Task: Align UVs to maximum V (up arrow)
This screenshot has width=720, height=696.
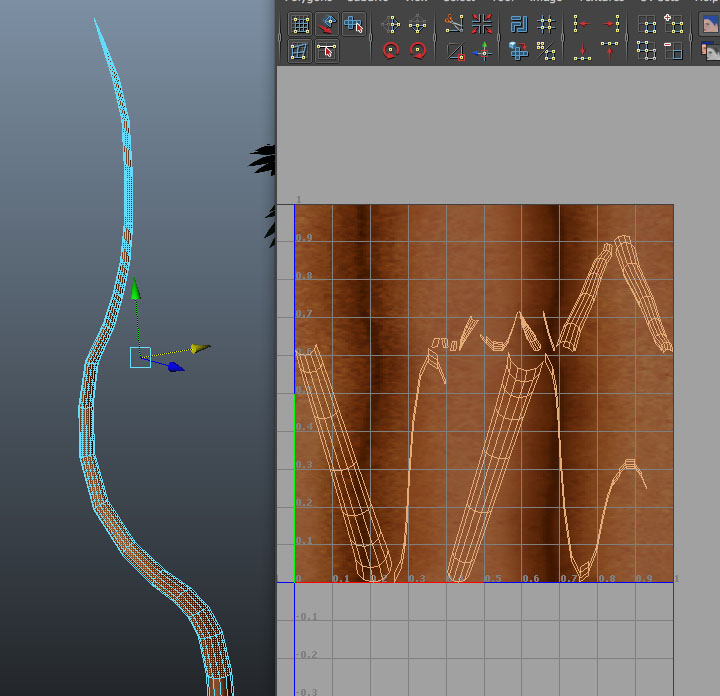Action: pyautogui.click(x=609, y=51)
